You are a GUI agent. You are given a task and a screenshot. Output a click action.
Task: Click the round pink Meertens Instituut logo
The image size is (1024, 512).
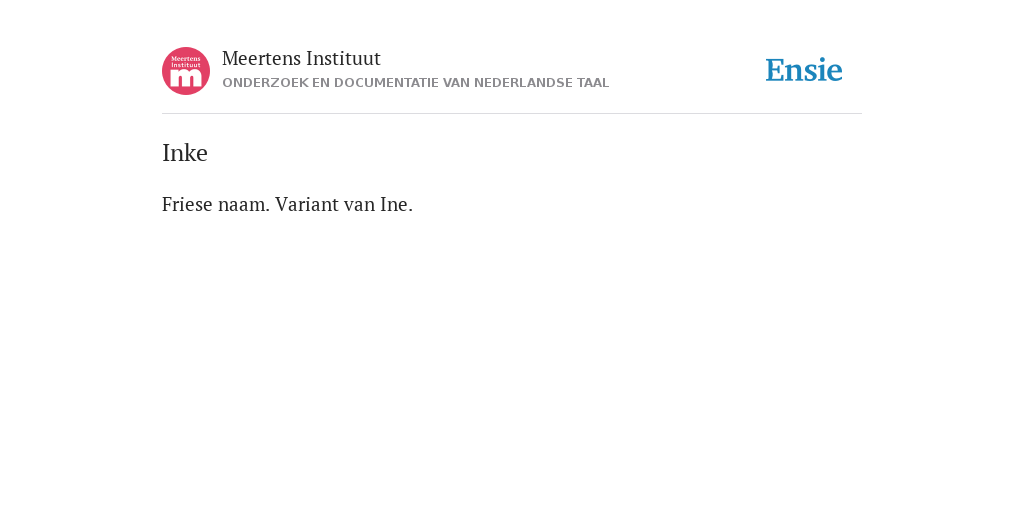186,71
